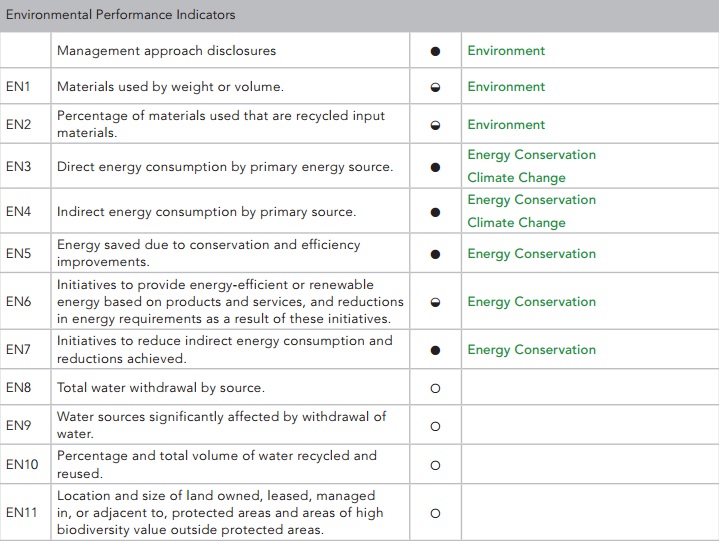
Task: Click the half-filled circle for EN1
Action: pos(435,87)
